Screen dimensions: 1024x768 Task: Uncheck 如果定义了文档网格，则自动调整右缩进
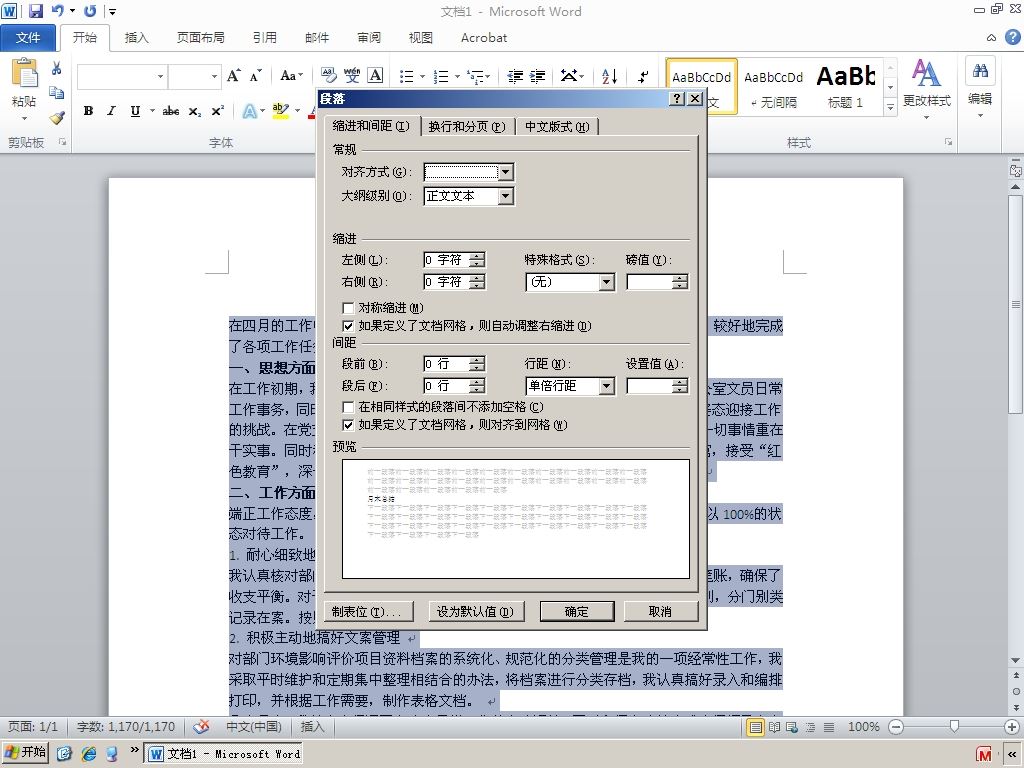pyautogui.click(x=348, y=326)
